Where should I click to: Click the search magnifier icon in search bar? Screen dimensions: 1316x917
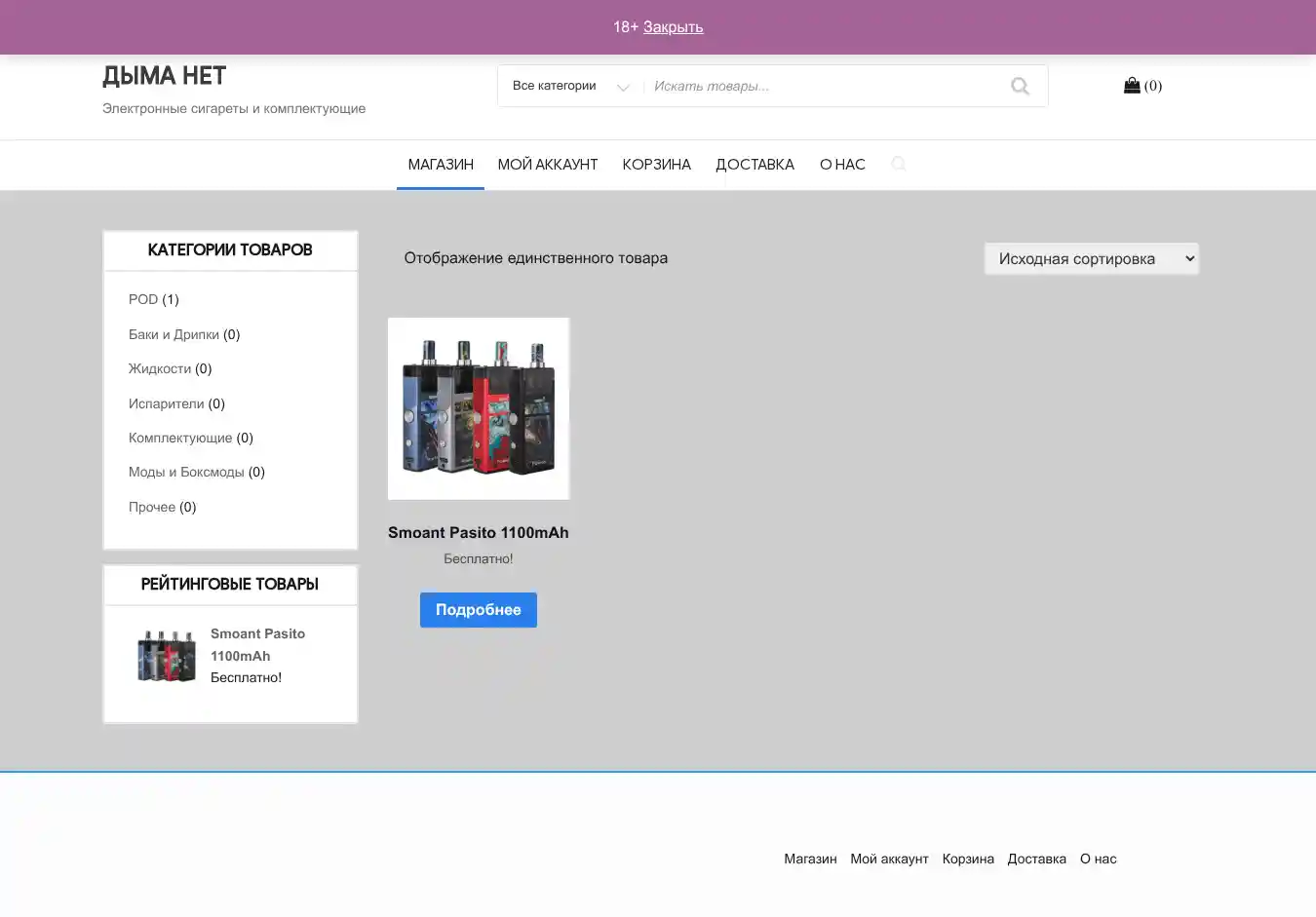1020,86
